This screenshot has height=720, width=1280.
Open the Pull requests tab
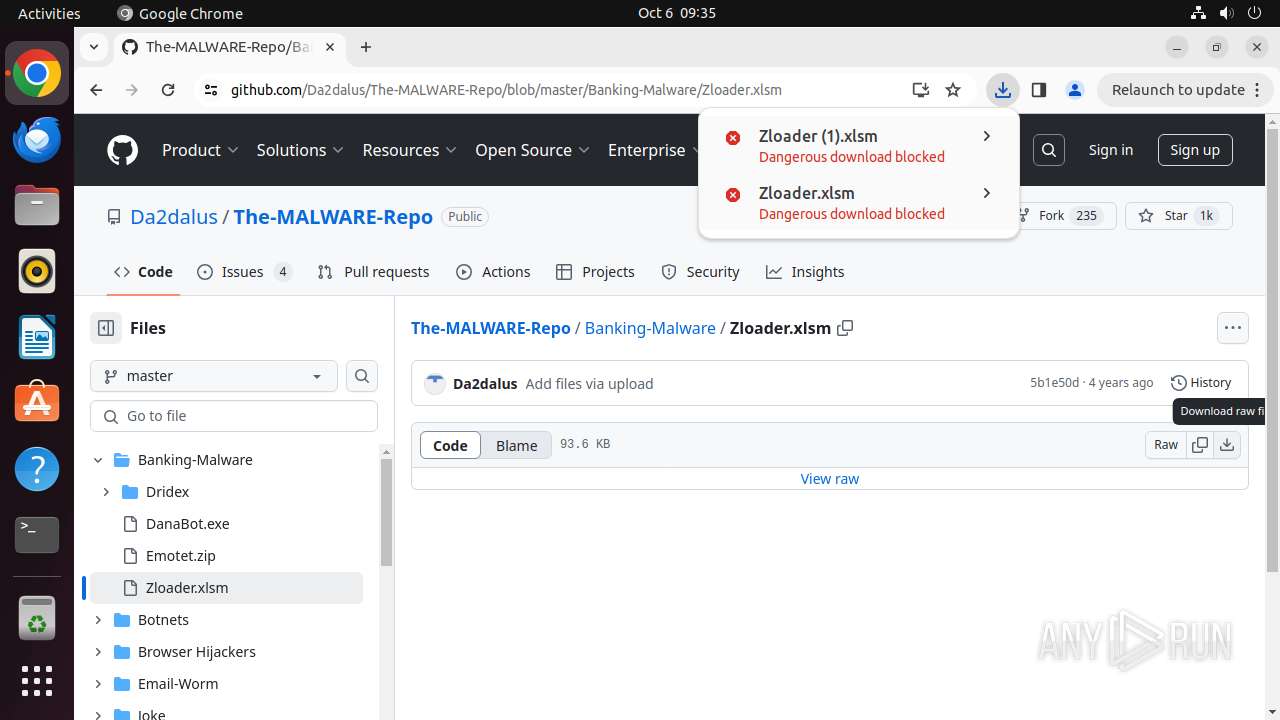(x=373, y=272)
